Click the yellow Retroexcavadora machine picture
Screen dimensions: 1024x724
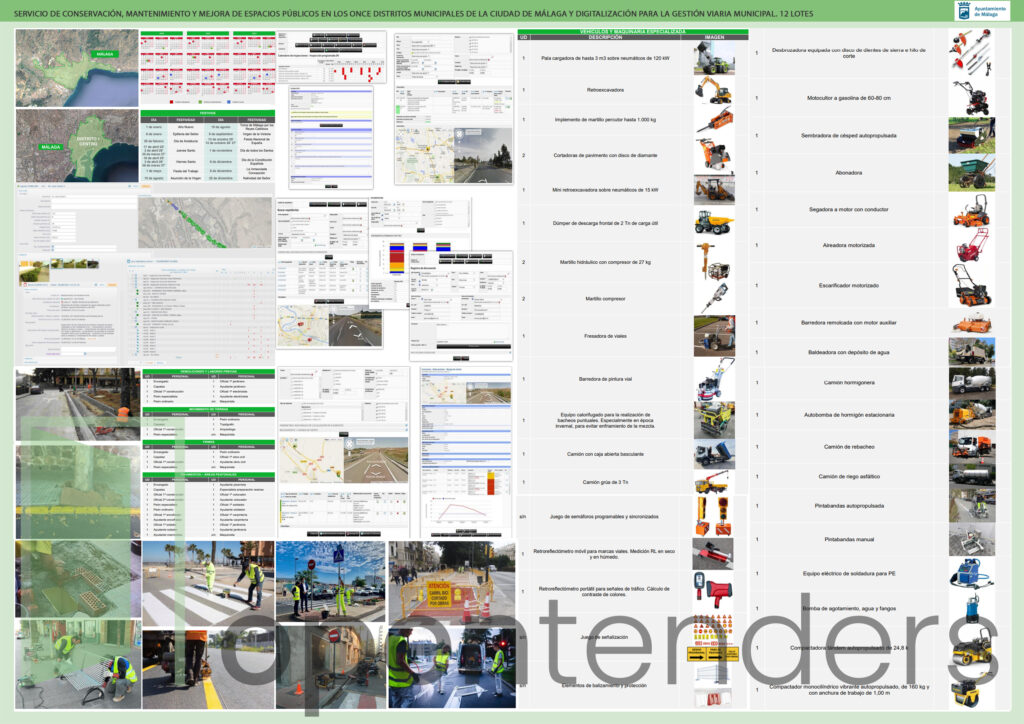tap(714, 90)
